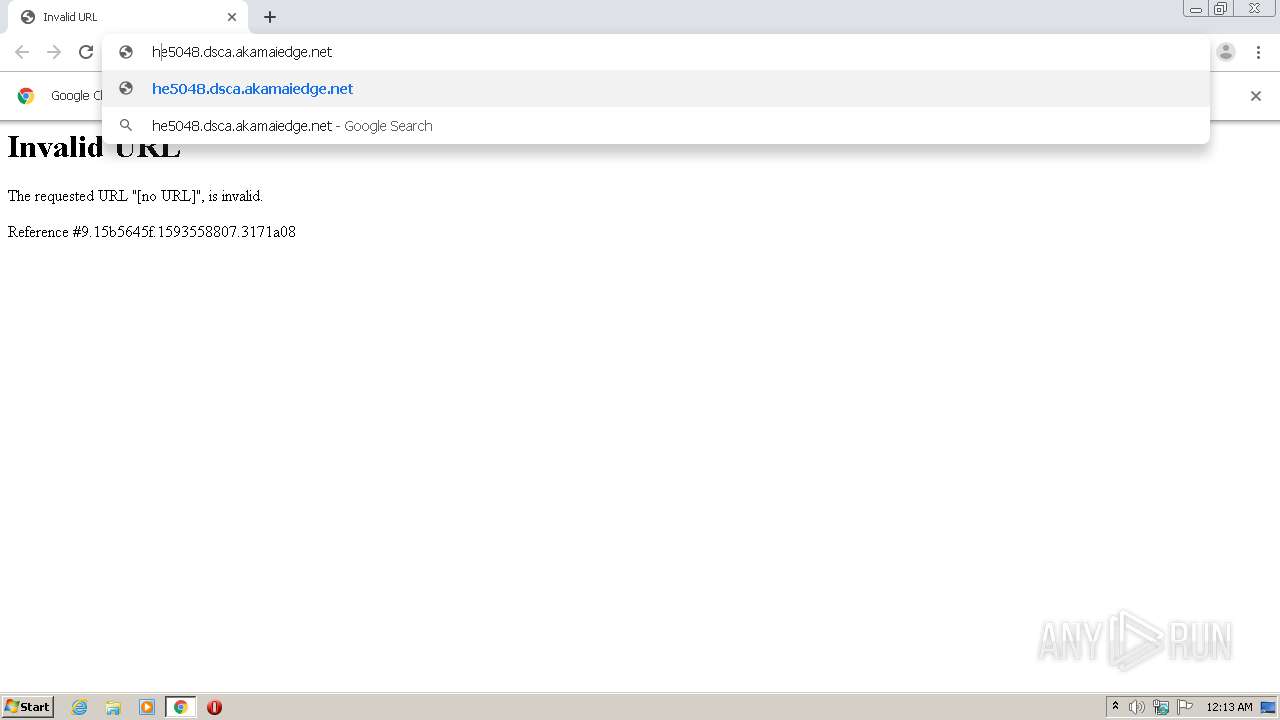1280x720 pixels.
Task: Open the Chrome profile avatar
Action: tap(1226, 52)
